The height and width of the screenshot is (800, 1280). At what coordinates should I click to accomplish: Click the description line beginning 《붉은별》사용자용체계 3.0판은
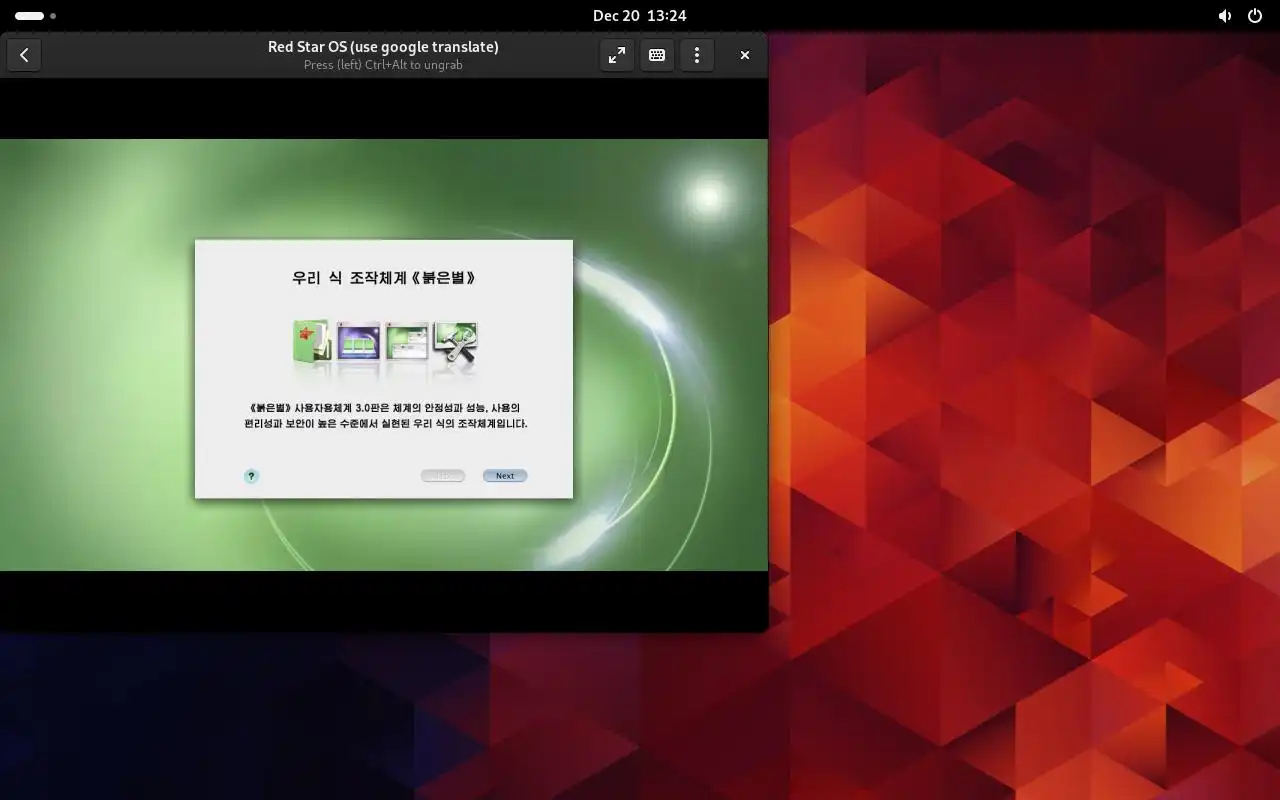(x=384, y=408)
